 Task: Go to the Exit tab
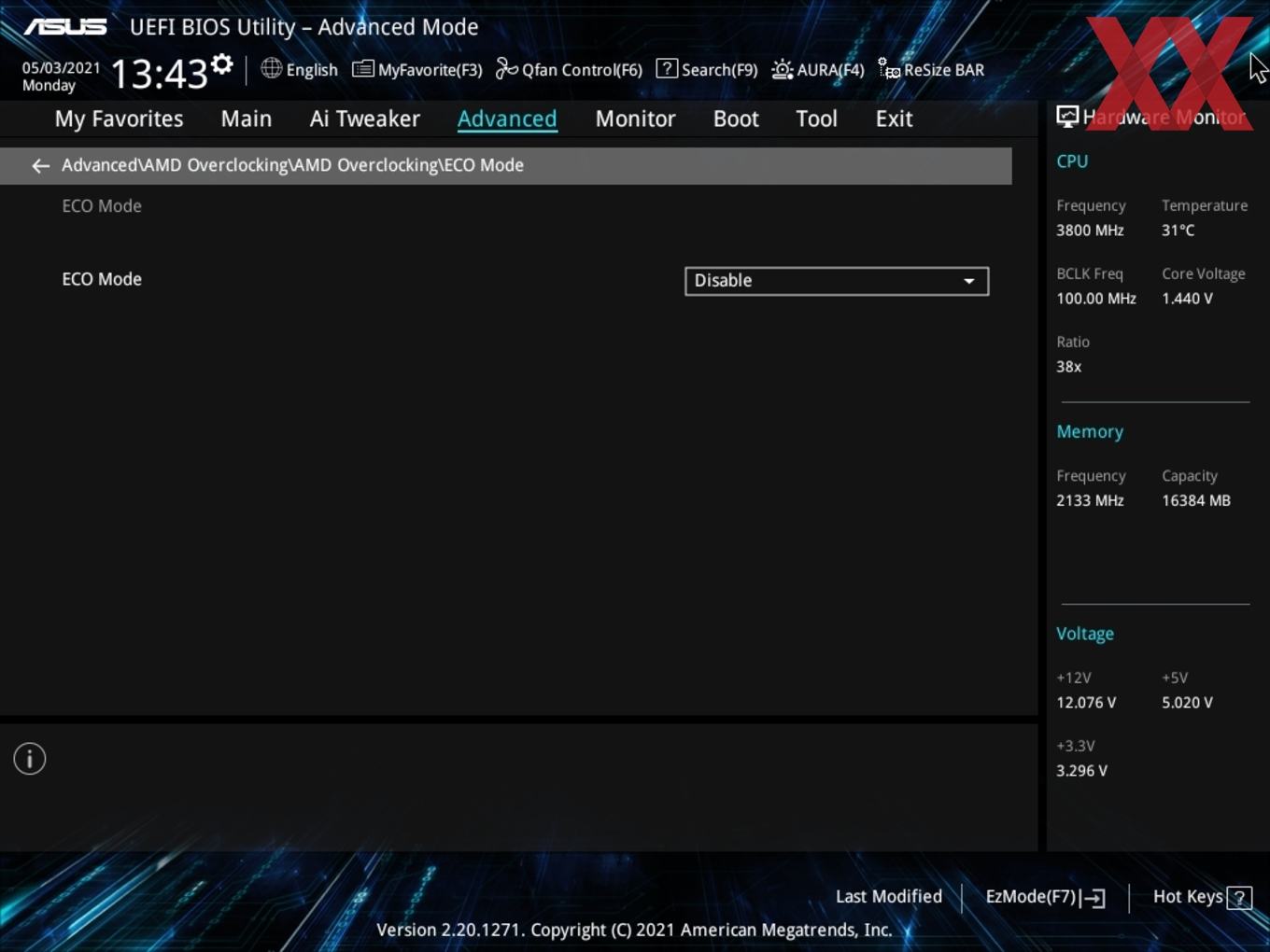pyautogui.click(x=894, y=119)
